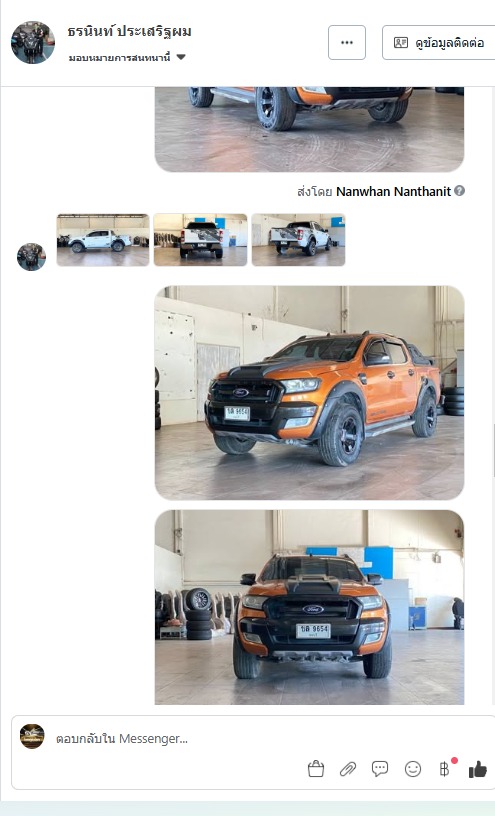
Task: Expand the มอบหมายการสนทนานี้ assignment dropdown
Action: point(127,57)
